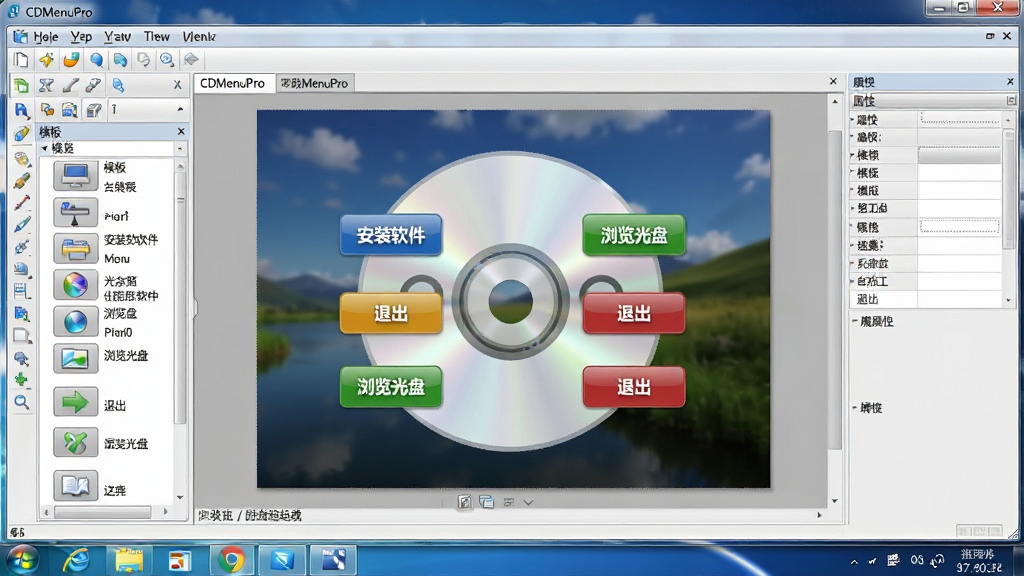Collapse the lower section header in the right panel
Image resolution: width=1024 pixels, height=576 pixels.
coord(855,408)
